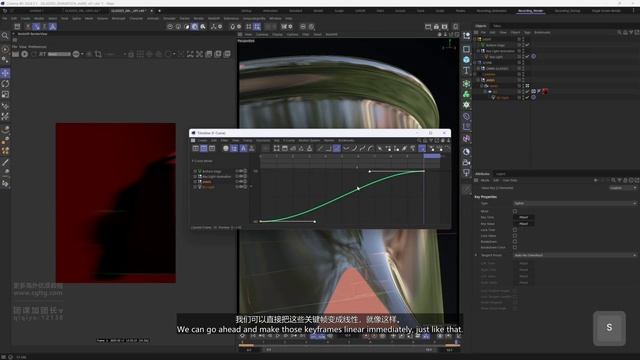Screen dimensions: 640x360
Task: Adjust the RT slider in Redshift RenderView
Action: tap(59, 54)
